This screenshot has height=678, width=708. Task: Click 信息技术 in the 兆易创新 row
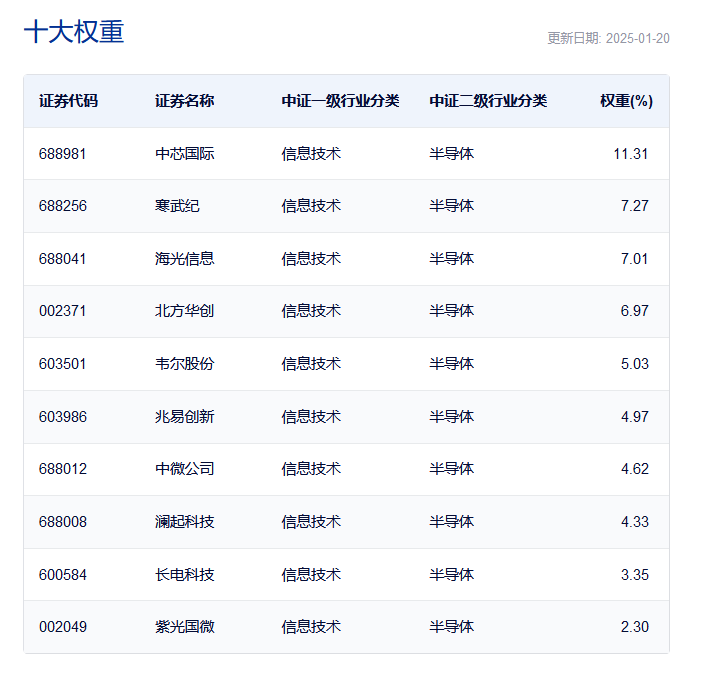[311, 417]
